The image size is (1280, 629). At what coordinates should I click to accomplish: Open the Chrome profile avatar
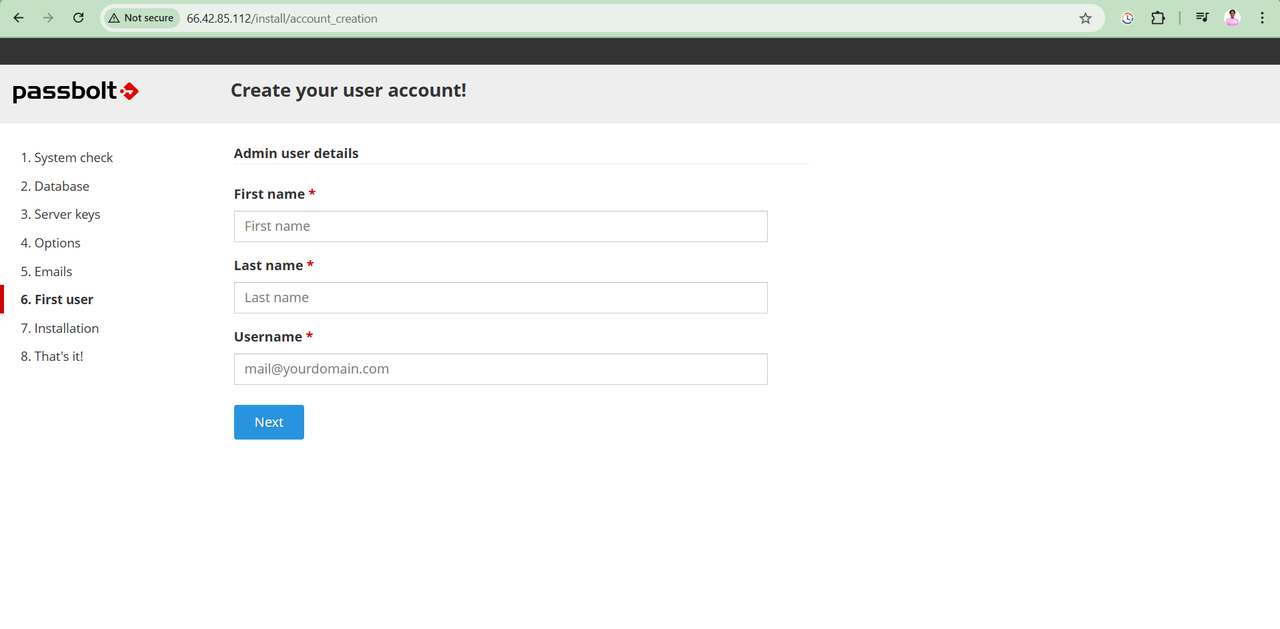pyautogui.click(x=1232, y=18)
